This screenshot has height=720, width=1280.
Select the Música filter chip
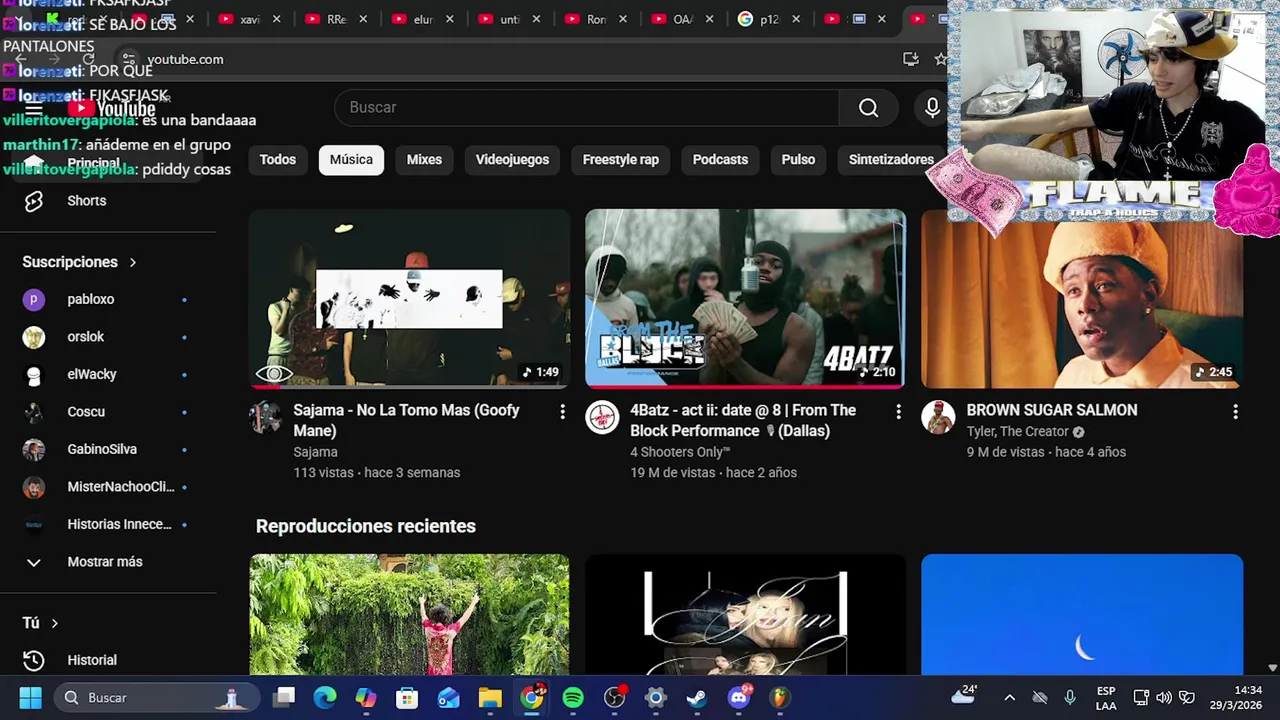pos(351,160)
